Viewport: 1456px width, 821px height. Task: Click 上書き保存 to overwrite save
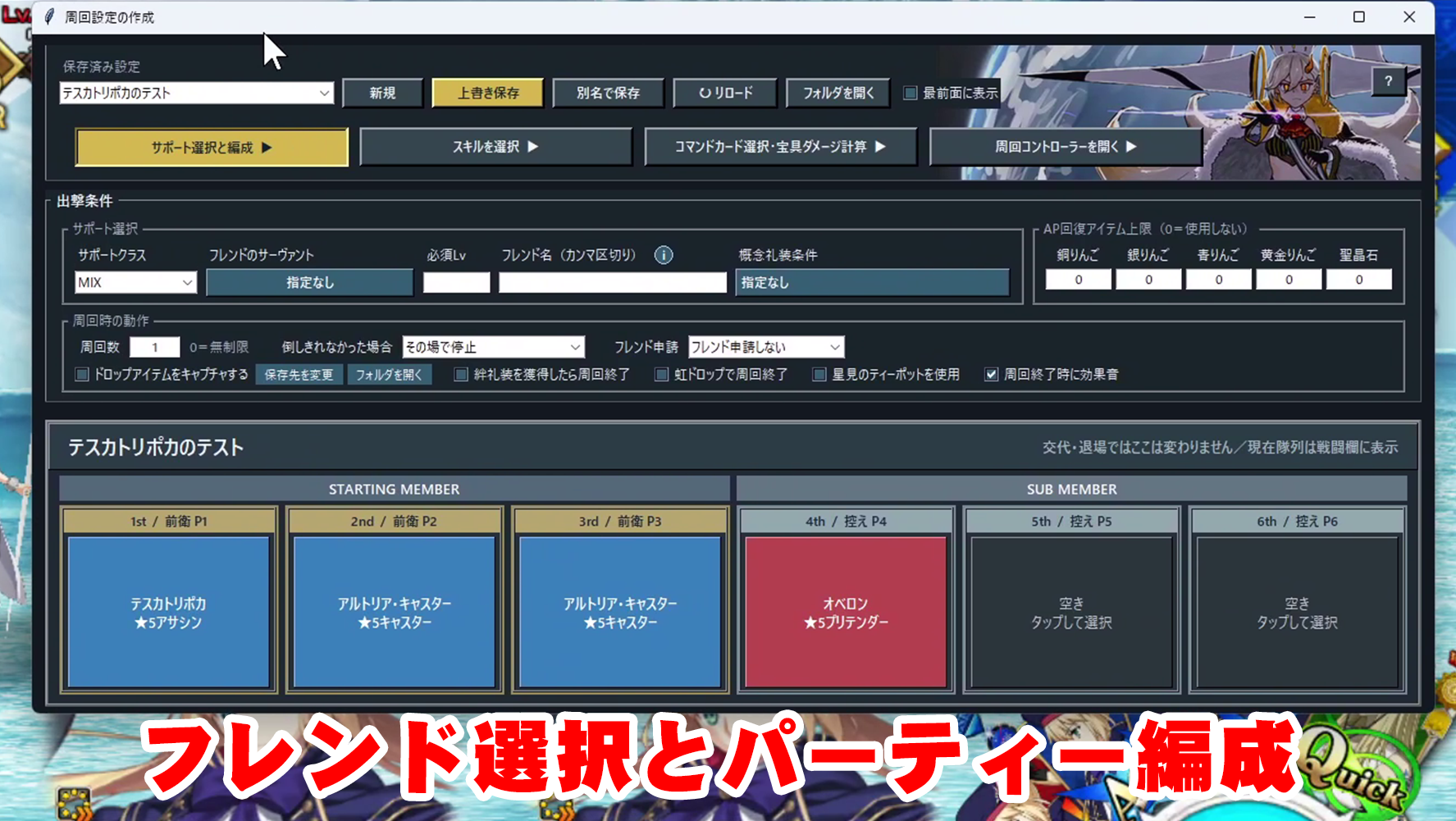coord(488,93)
